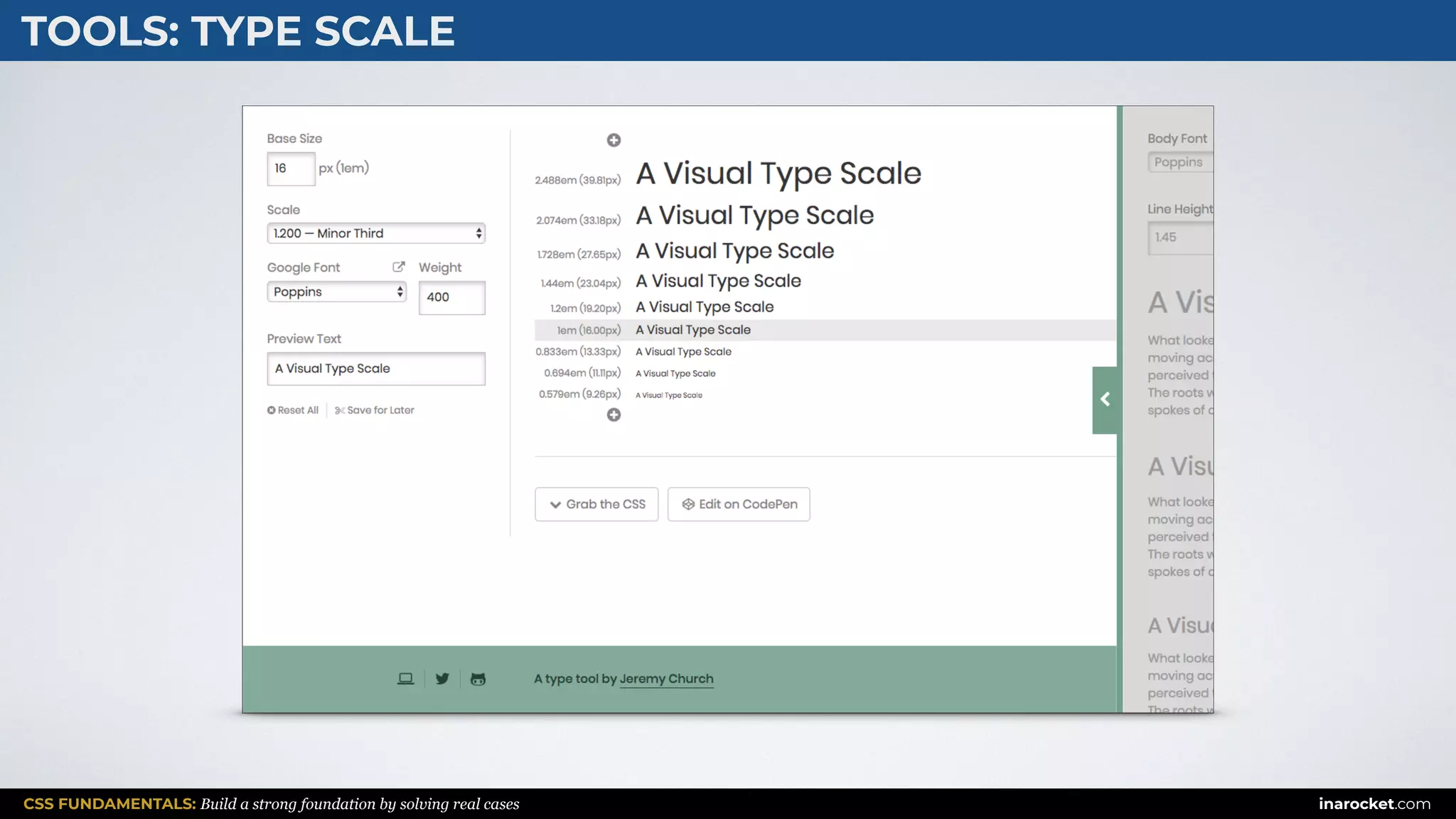Viewport: 1456px width, 819px height.
Task: Click the plus icon above largest heading
Action: tap(614, 140)
